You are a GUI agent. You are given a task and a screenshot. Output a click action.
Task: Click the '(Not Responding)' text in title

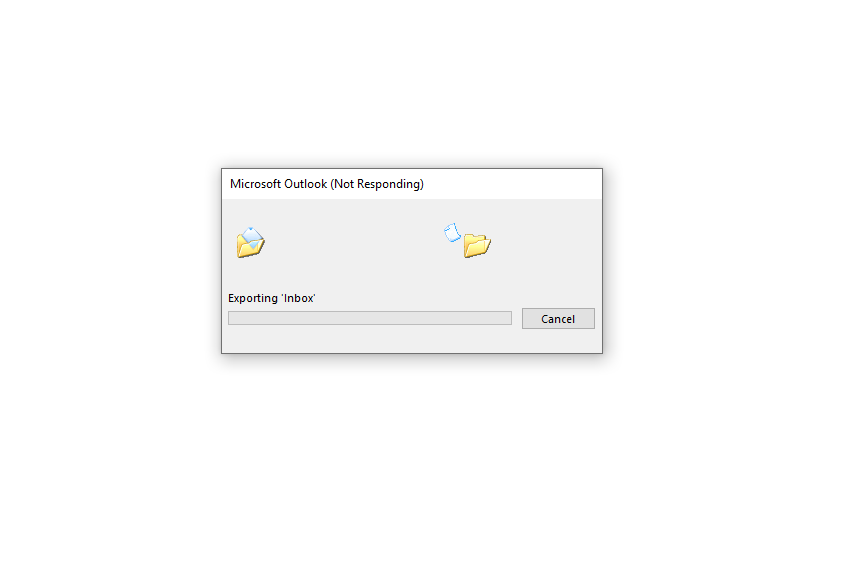pos(377,184)
